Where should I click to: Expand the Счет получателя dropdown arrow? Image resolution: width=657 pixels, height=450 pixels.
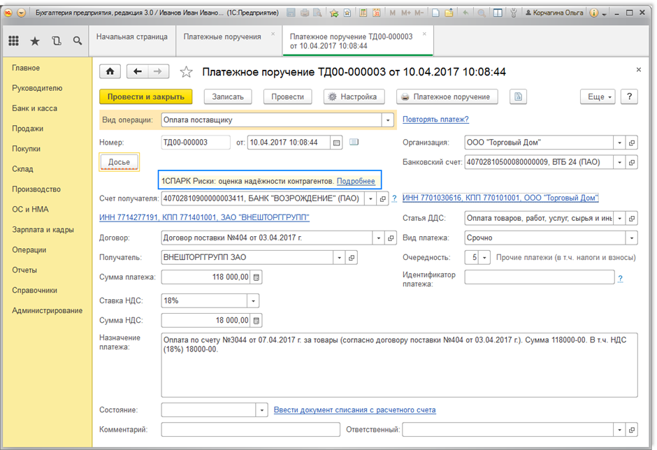[370, 199]
